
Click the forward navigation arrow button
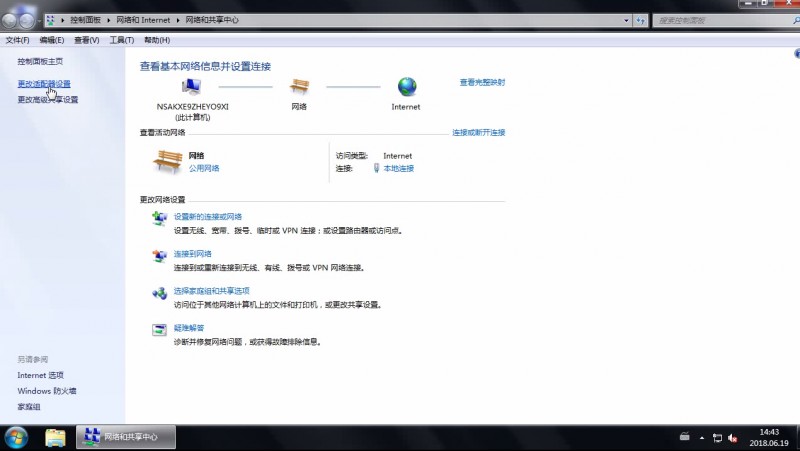pyautogui.click(x=27, y=20)
